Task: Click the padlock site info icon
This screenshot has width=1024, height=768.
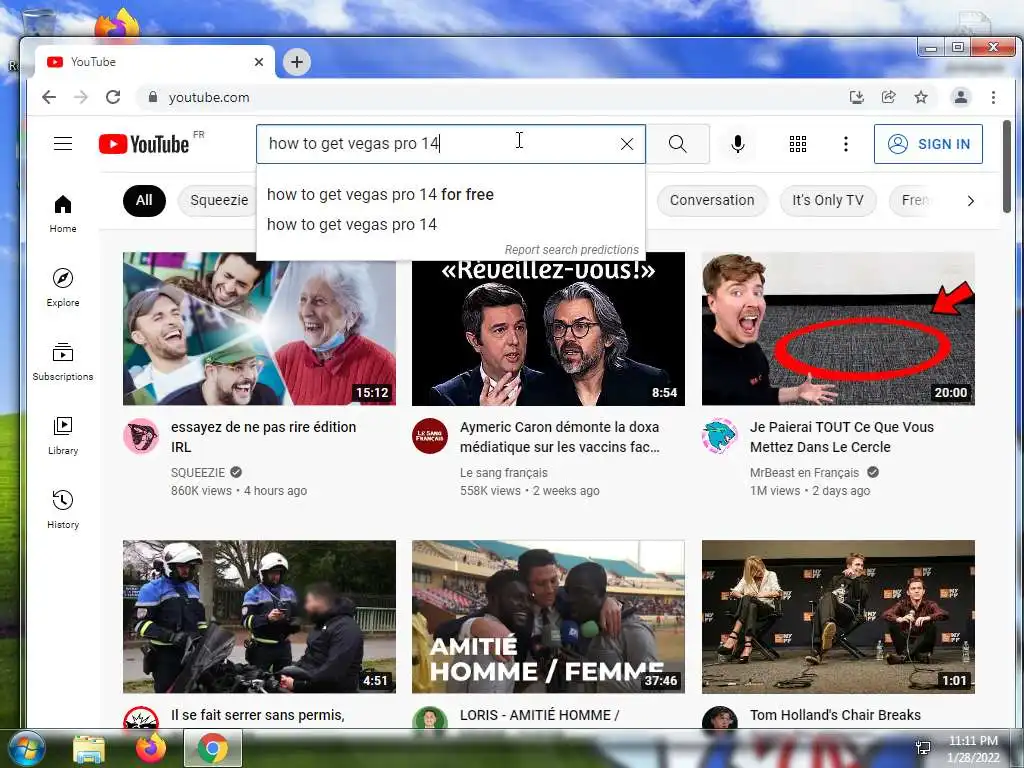Action: coord(153,97)
